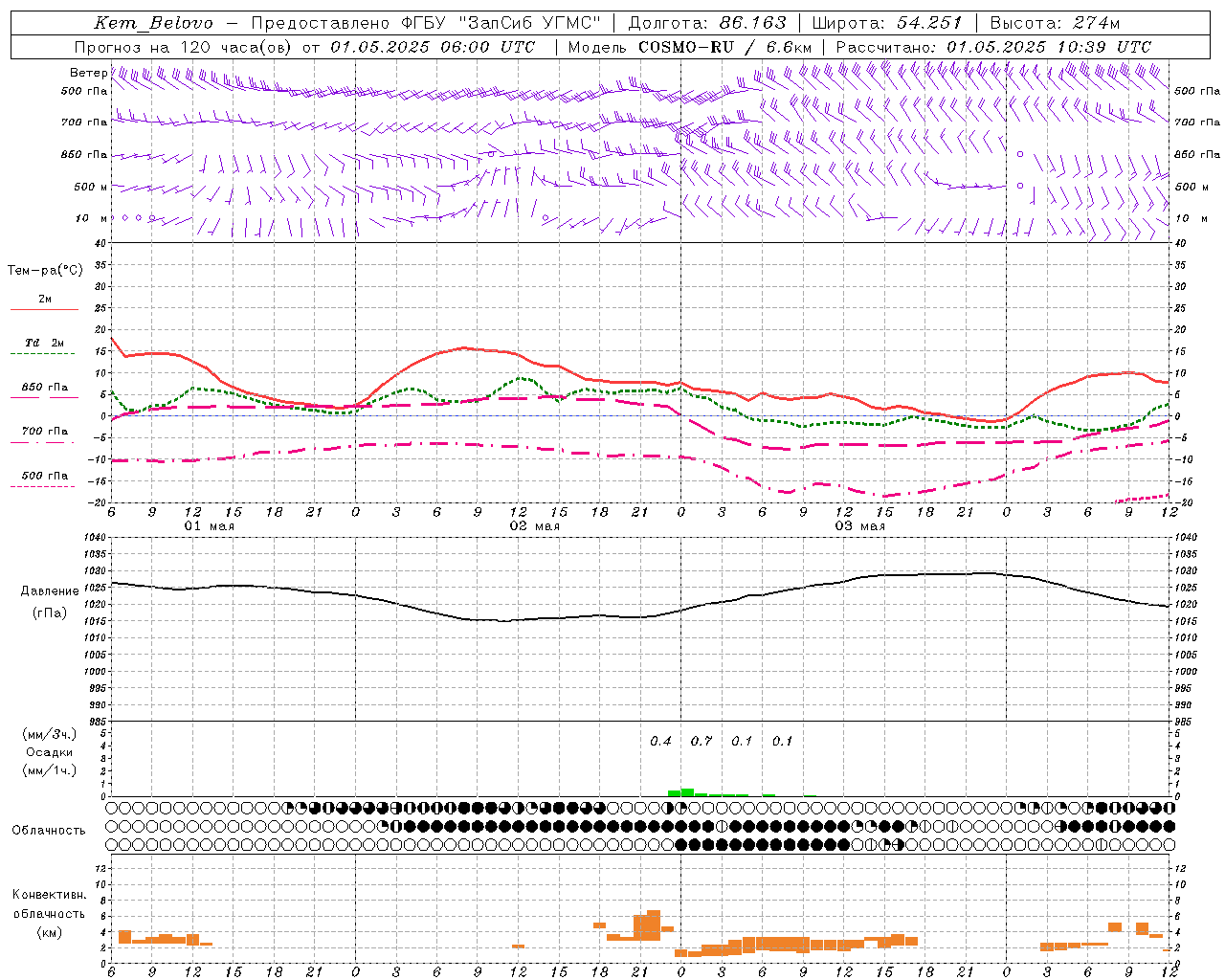
Task: Select the 02 мая date label
Action: coord(535,526)
